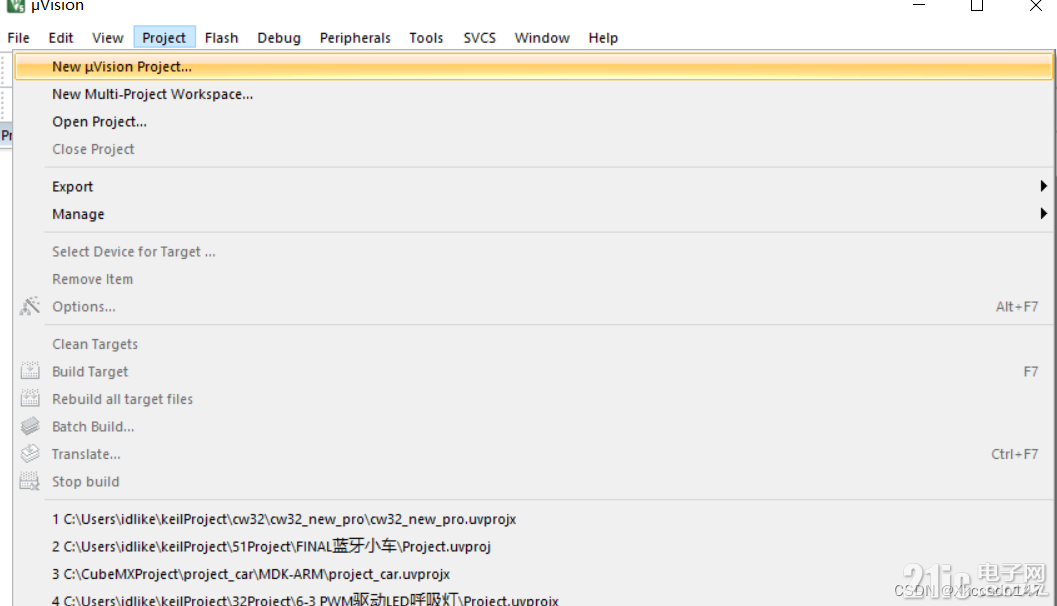1057x606 pixels.
Task: Click the Rebuild all target files icon
Action: click(x=30, y=398)
